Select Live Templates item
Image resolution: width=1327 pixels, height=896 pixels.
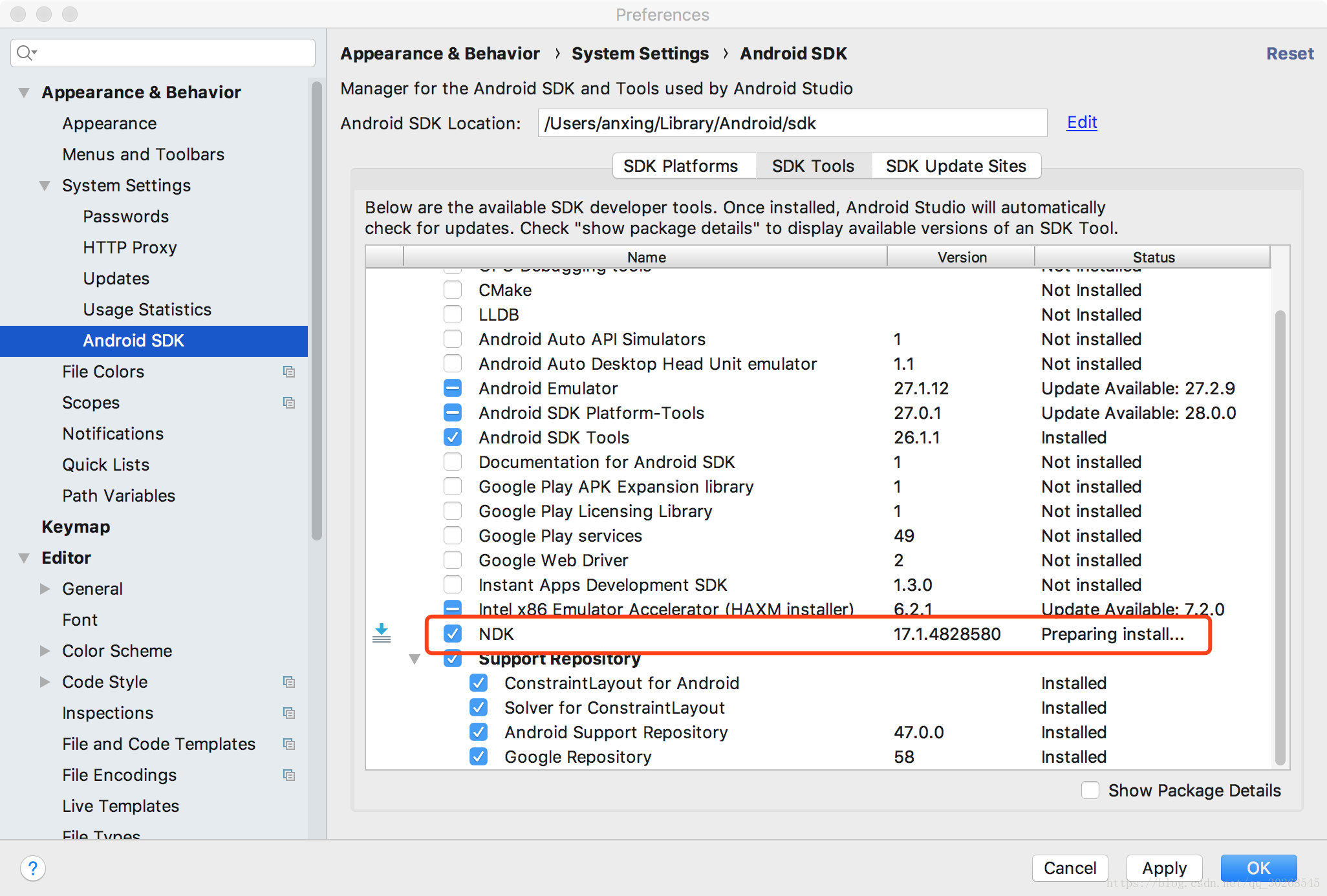pyautogui.click(x=120, y=806)
